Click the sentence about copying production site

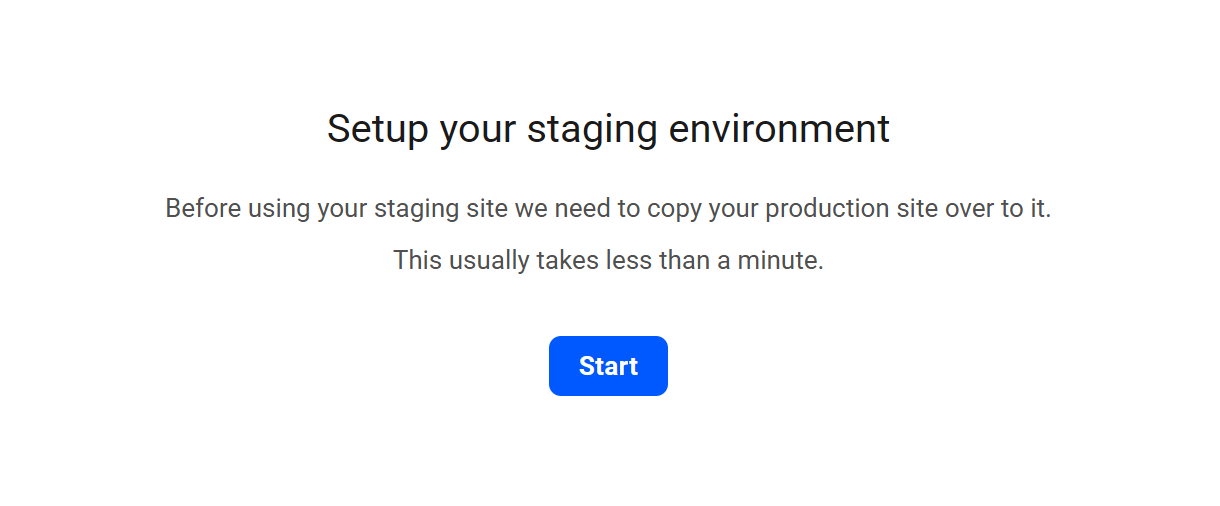click(608, 209)
